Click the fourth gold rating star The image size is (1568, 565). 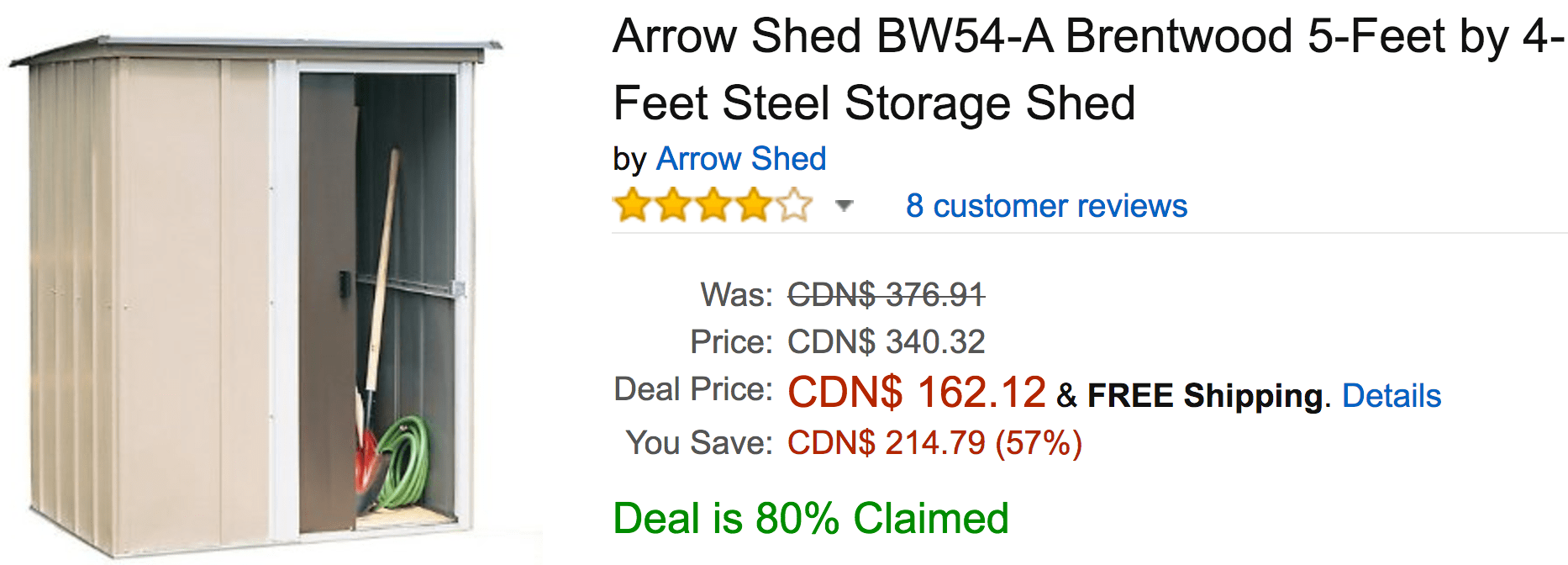(x=754, y=205)
